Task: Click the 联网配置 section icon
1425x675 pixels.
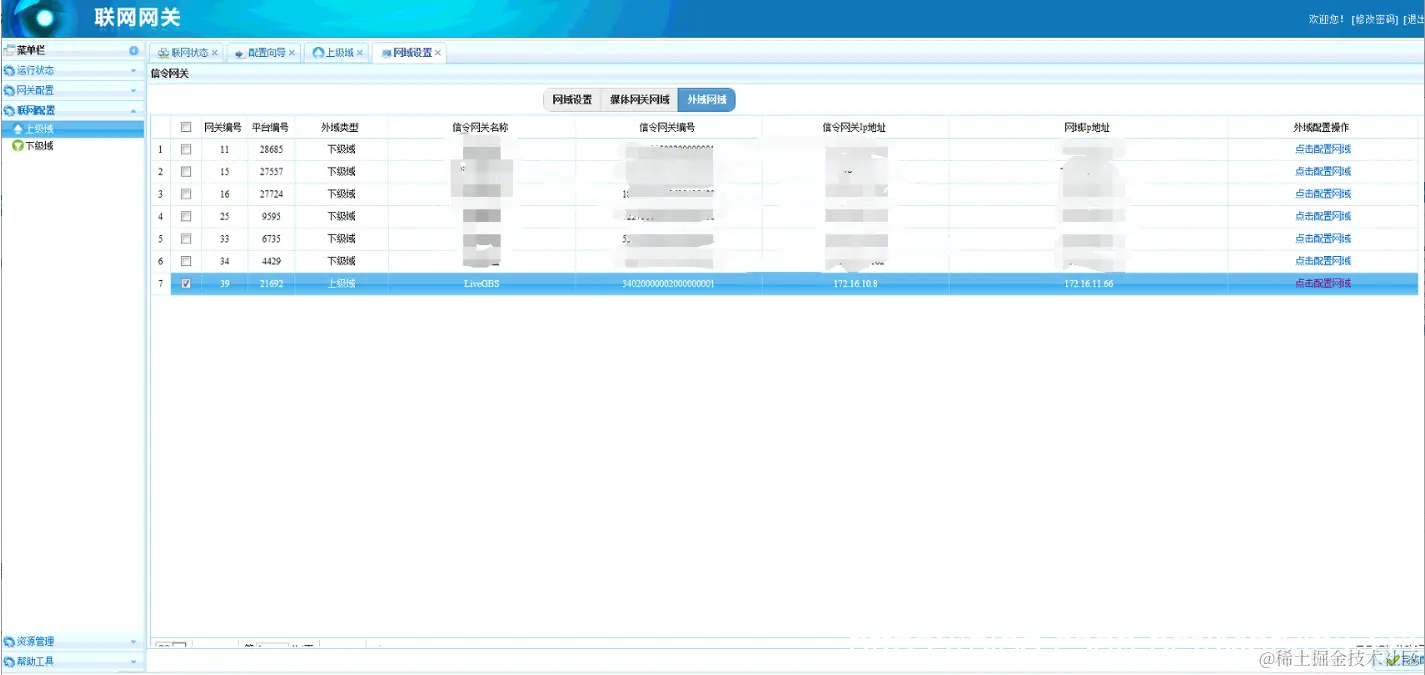Action: click(9, 111)
